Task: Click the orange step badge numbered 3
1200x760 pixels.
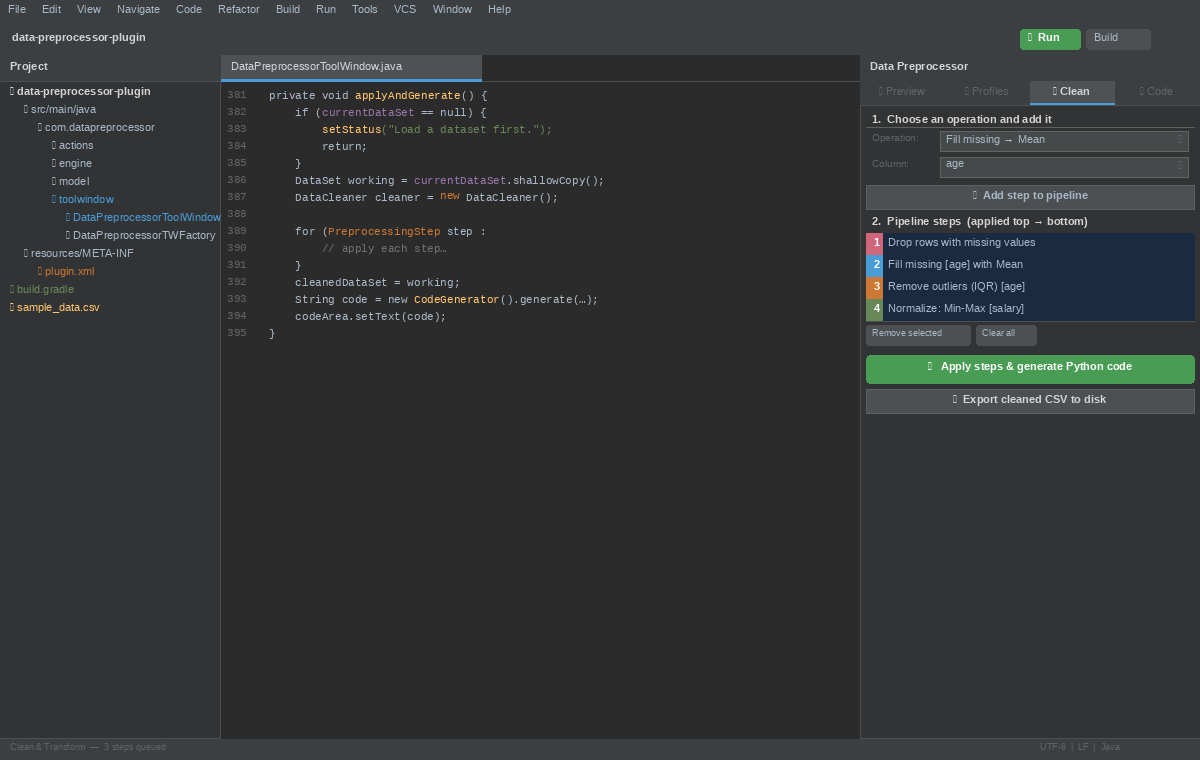Action: (876, 286)
